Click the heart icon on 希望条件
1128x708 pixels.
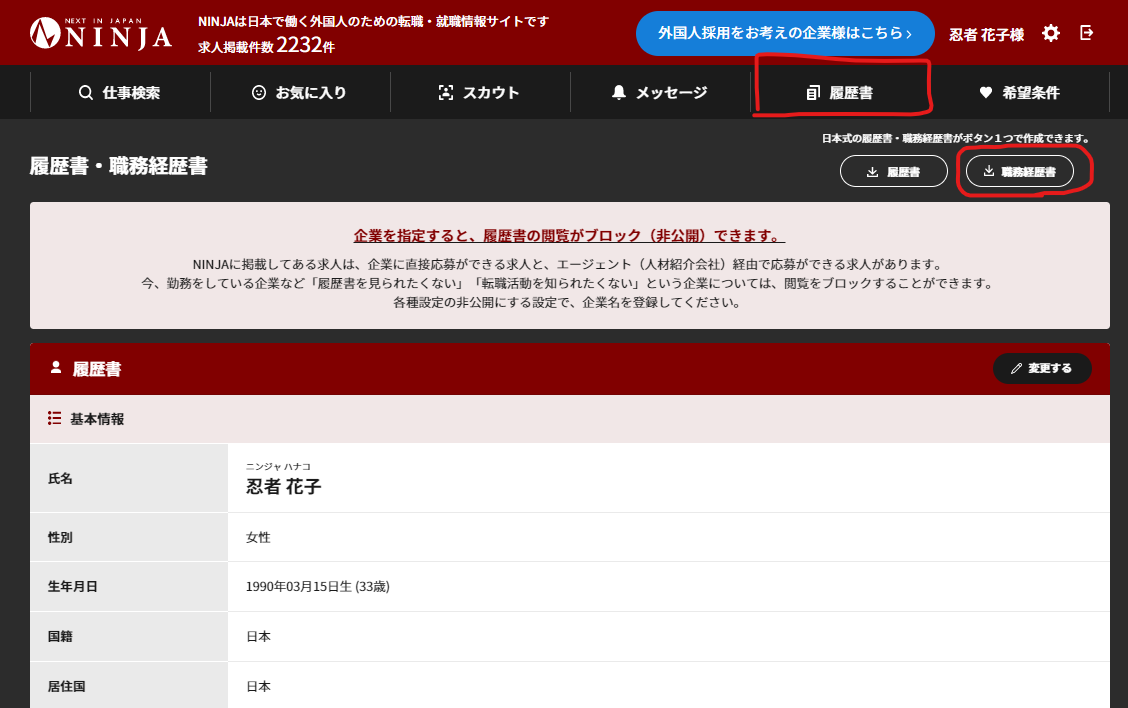(985, 91)
